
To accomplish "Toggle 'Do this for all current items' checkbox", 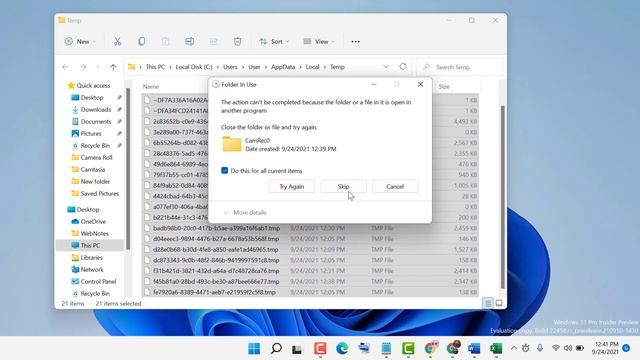I will click(x=224, y=171).
